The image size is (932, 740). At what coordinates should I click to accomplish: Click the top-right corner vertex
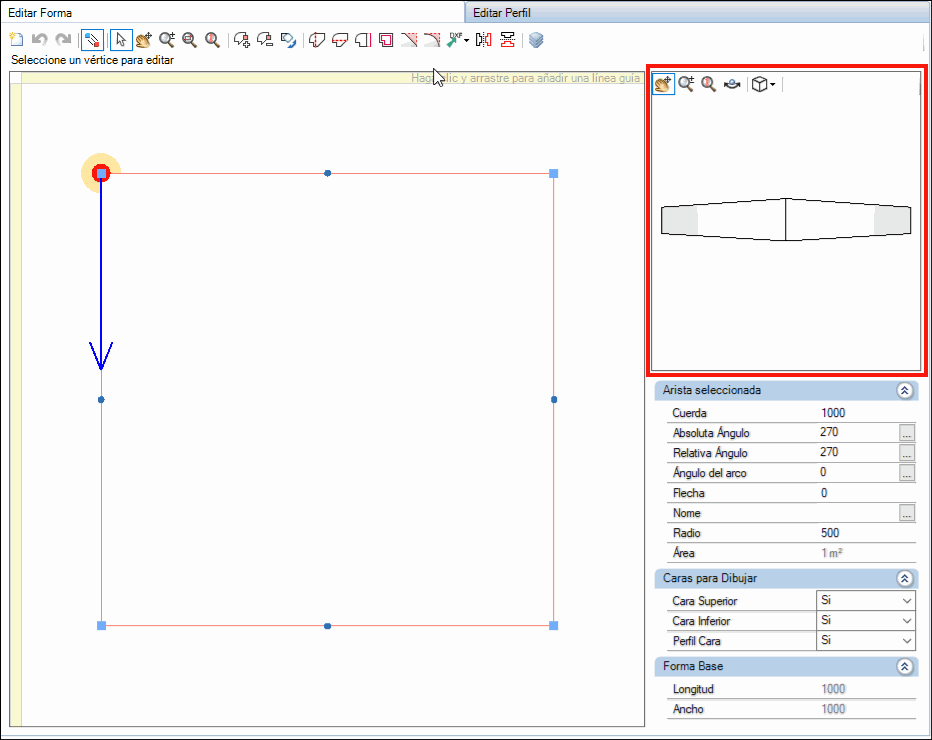point(553,174)
